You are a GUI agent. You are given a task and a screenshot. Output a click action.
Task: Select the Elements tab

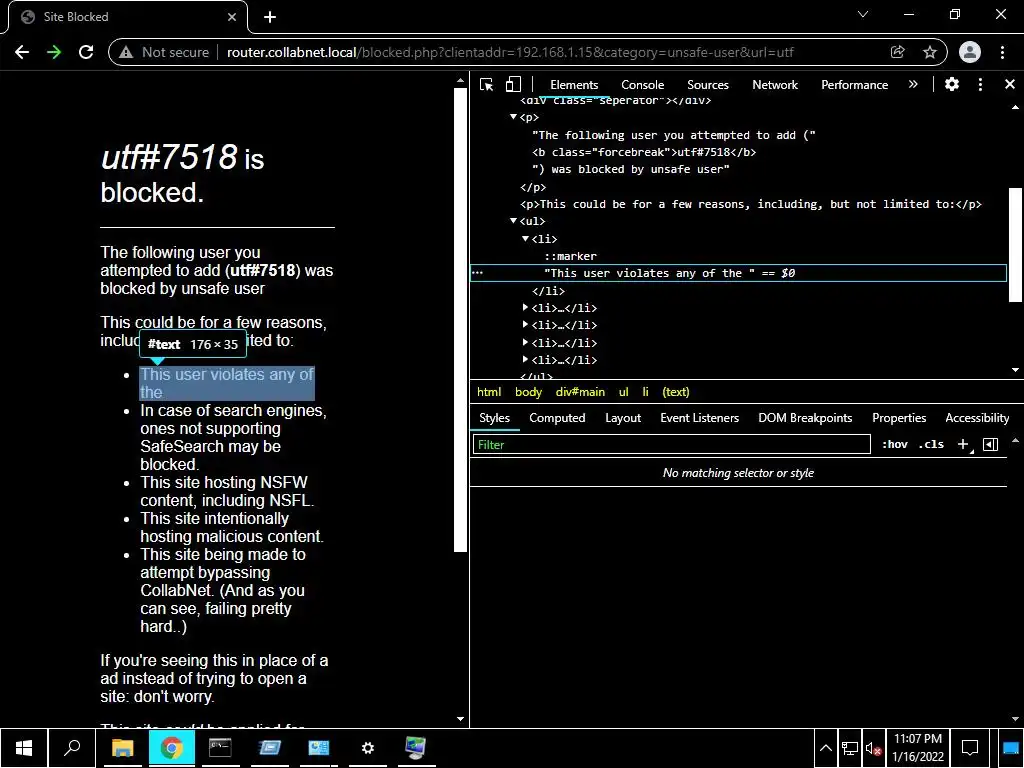coord(574,85)
